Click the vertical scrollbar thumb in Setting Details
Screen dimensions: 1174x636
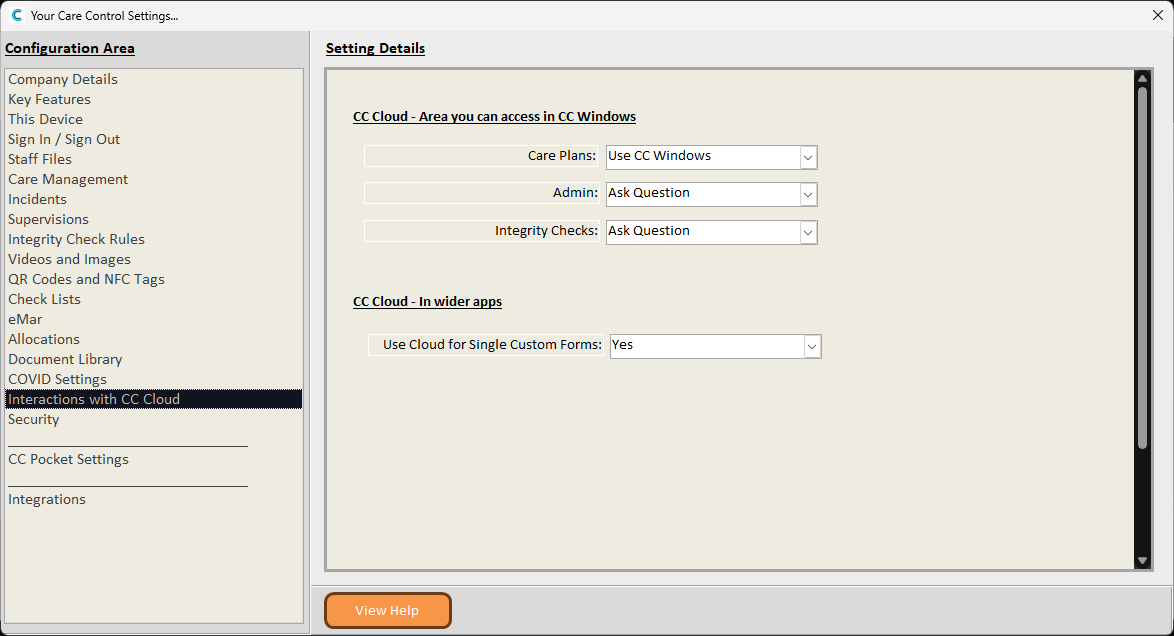pos(1143,268)
